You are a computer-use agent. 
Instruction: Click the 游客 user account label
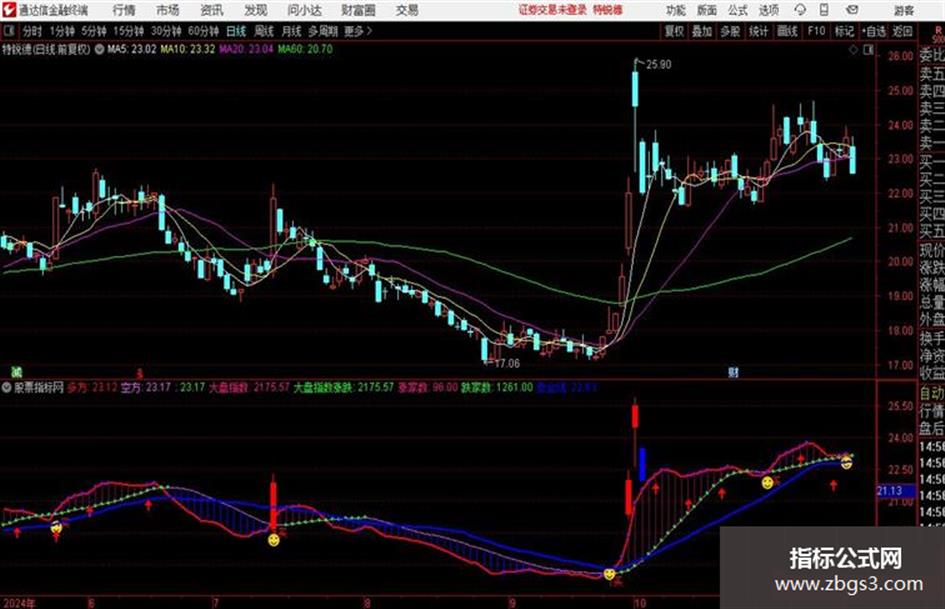[903, 10]
